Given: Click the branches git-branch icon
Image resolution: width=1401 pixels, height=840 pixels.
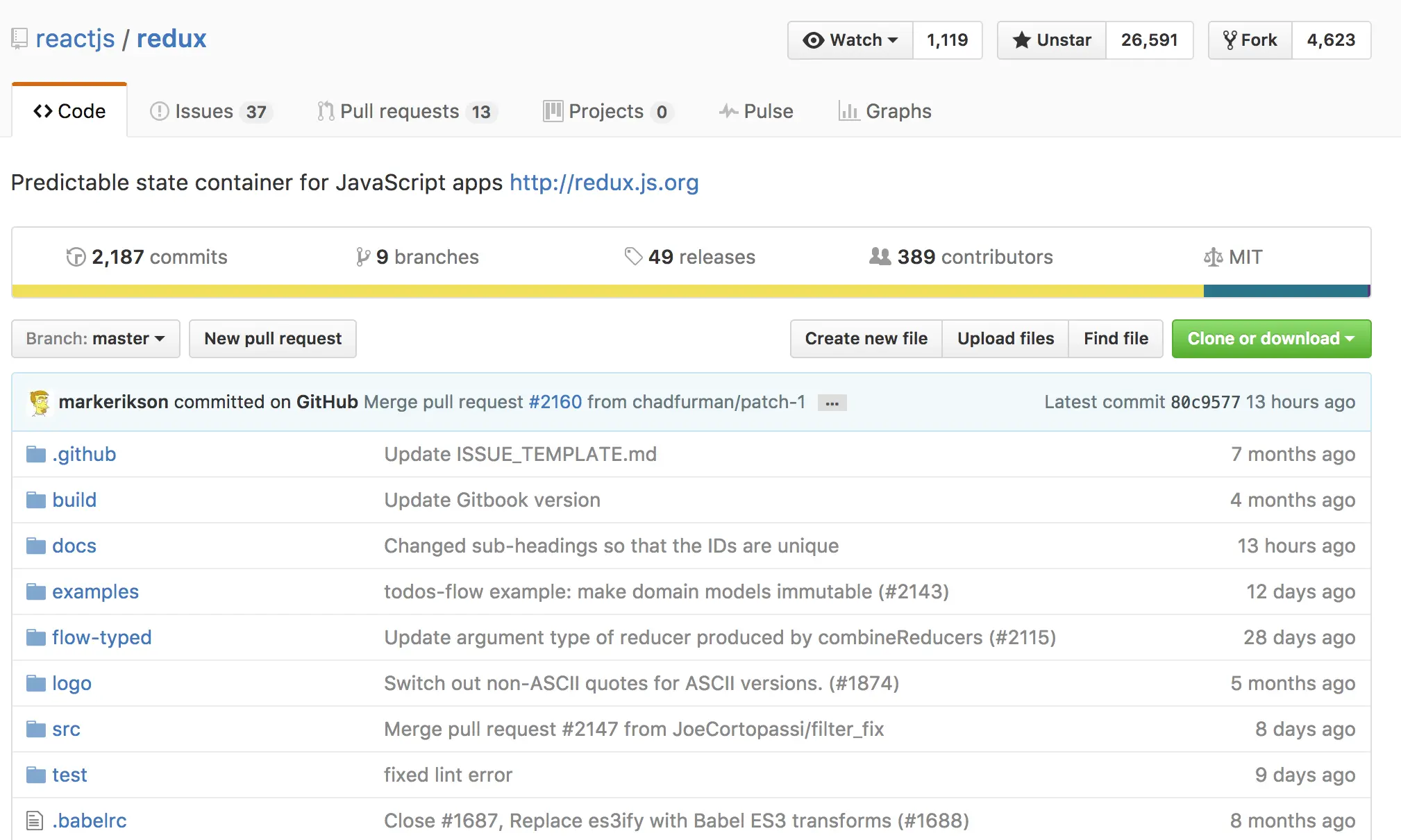Looking at the screenshot, I should point(362,258).
